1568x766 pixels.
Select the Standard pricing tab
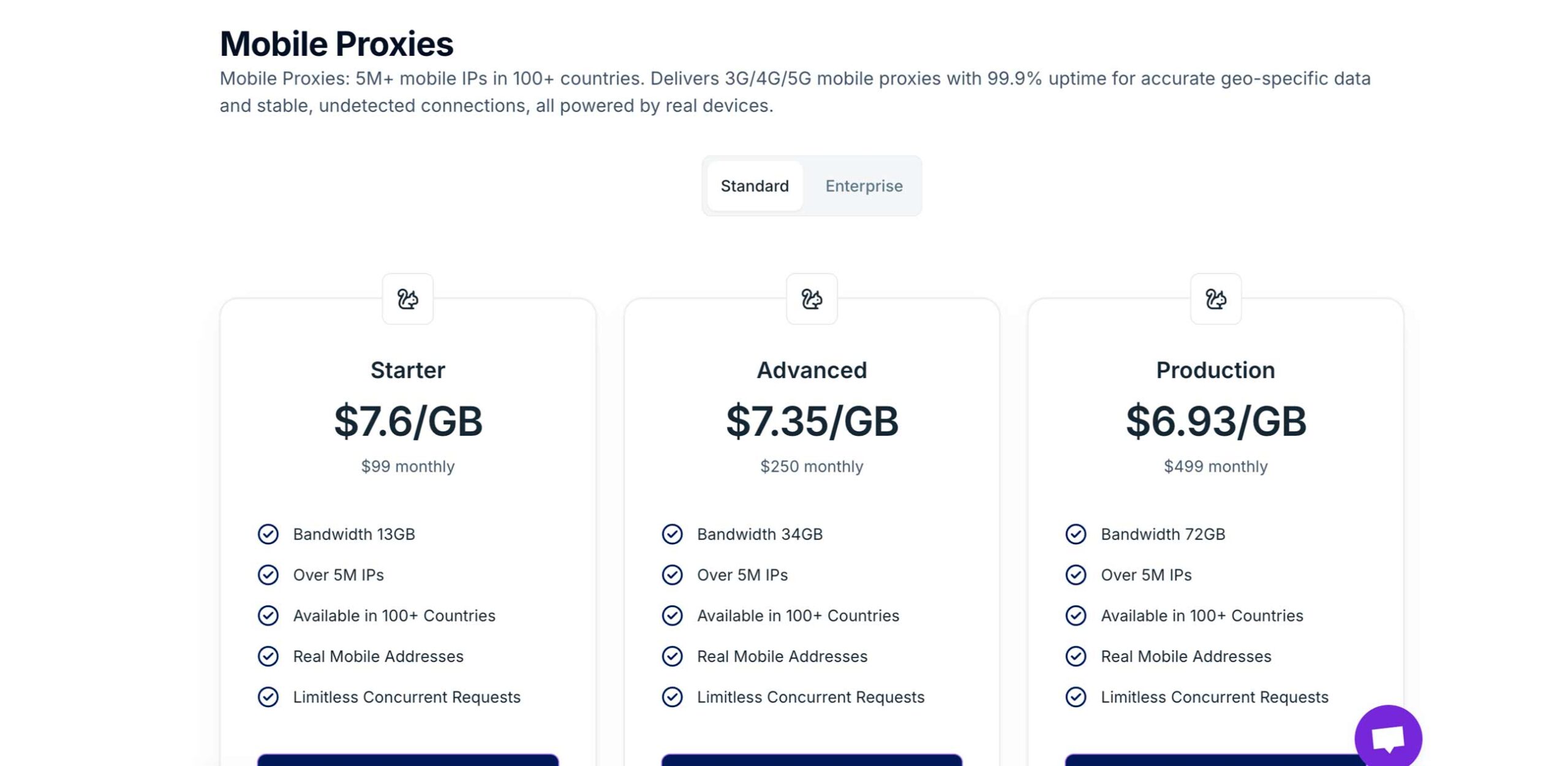[x=754, y=186]
